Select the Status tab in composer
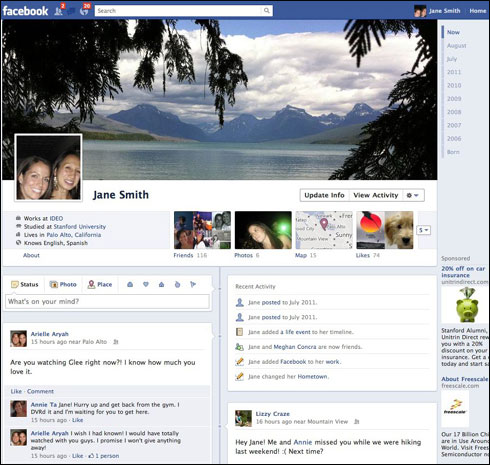 (25, 284)
